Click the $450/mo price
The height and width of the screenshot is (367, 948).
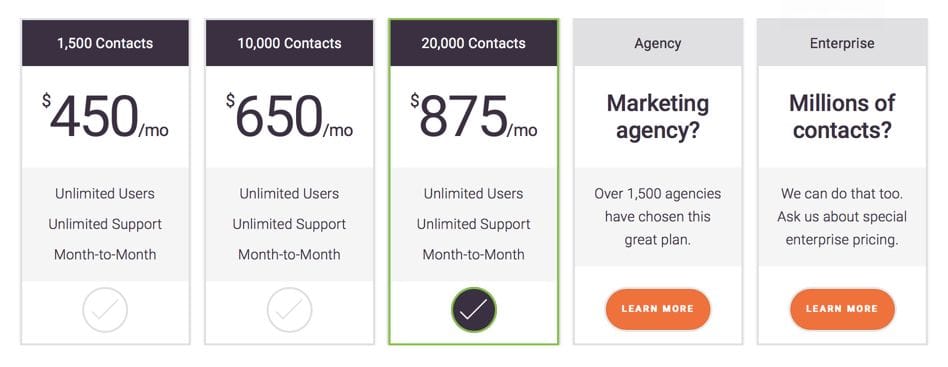(105, 115)
